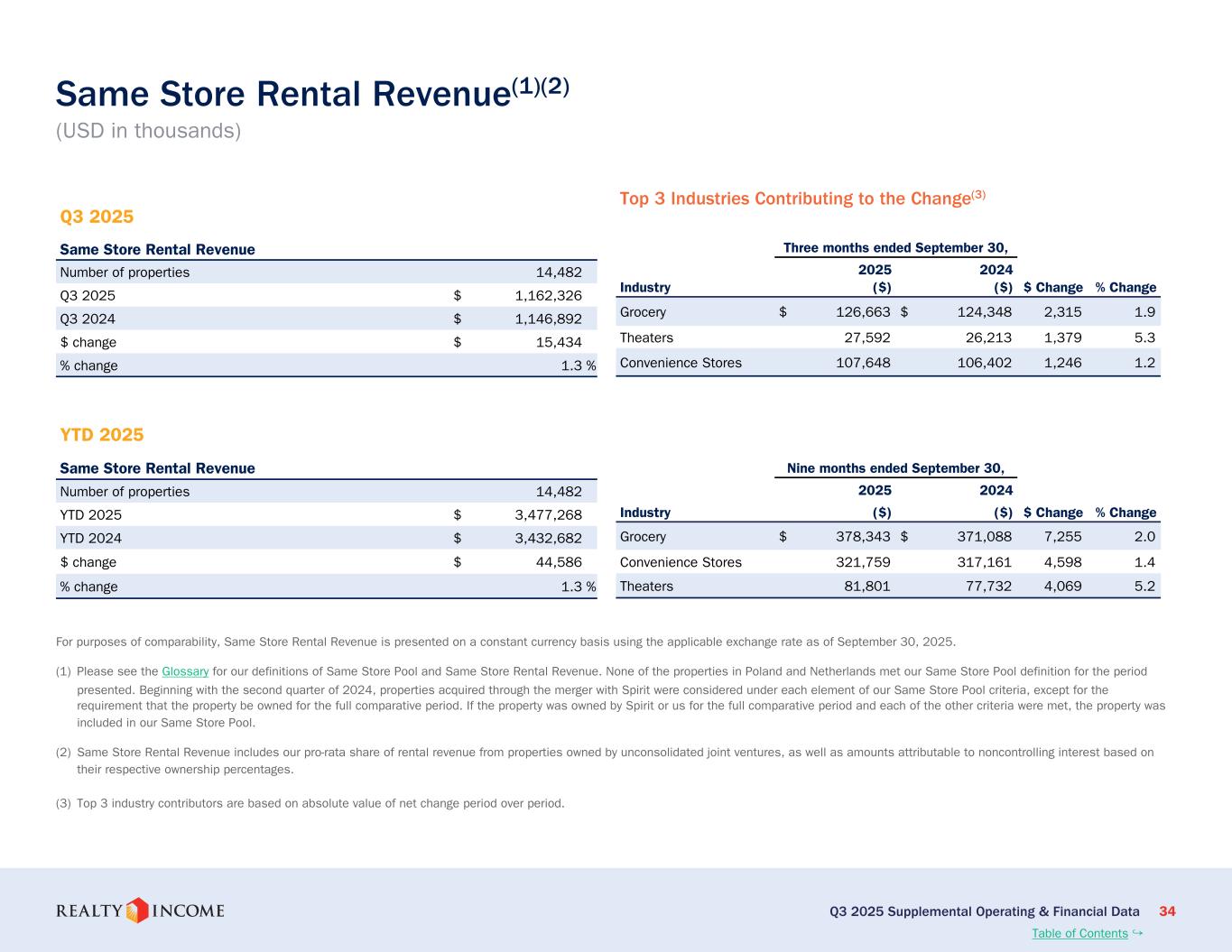Screen dimensions: 1232x952
Task: Click the Convenience Stores 107,648 value
Action: tap(858, 363)
